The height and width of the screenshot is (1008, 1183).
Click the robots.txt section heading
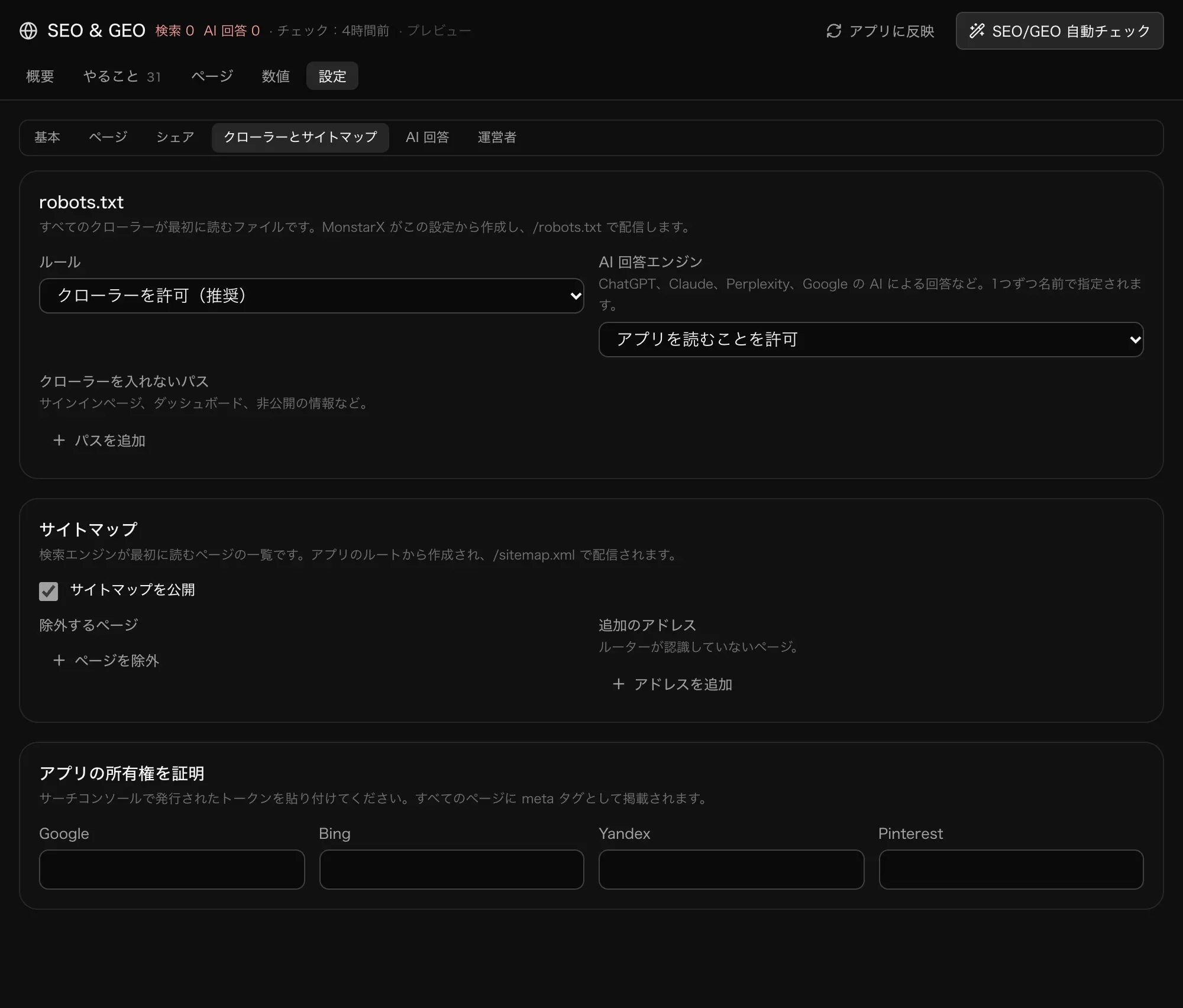click(82, 202)
